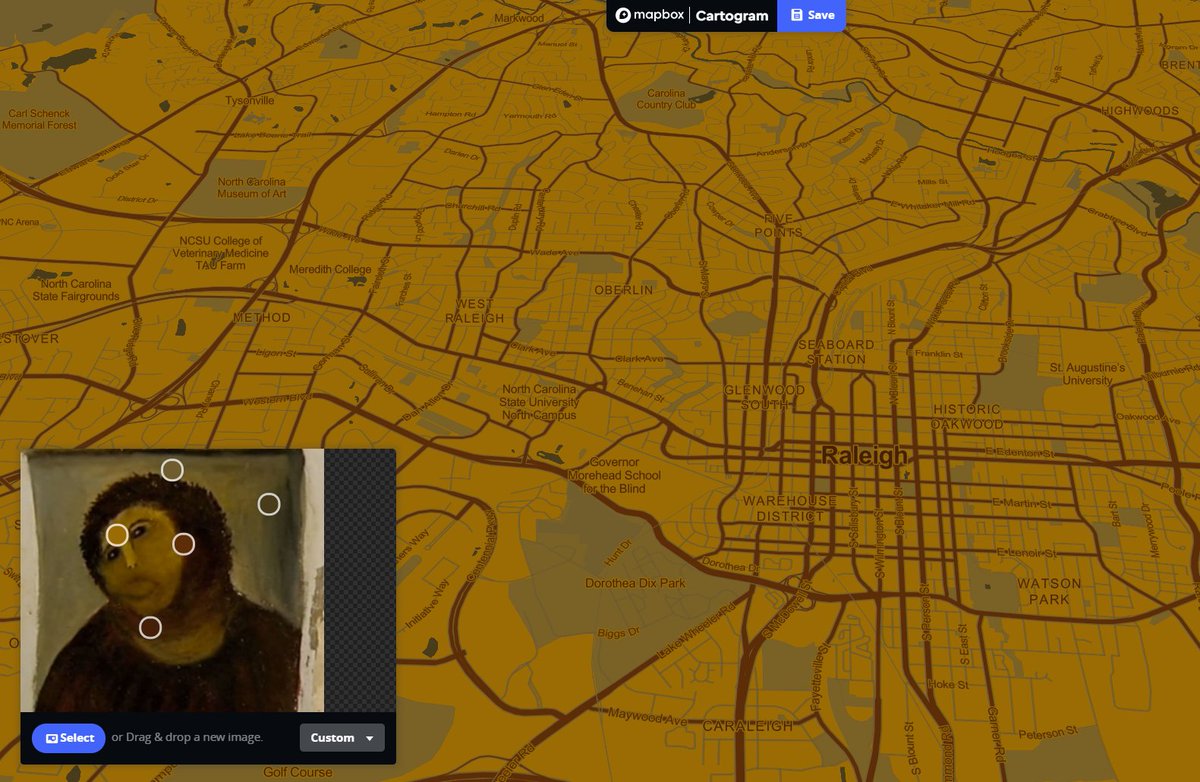Click the St. Augustine's University label
The image size is (1200, 782).
[x=1088, y=374]
